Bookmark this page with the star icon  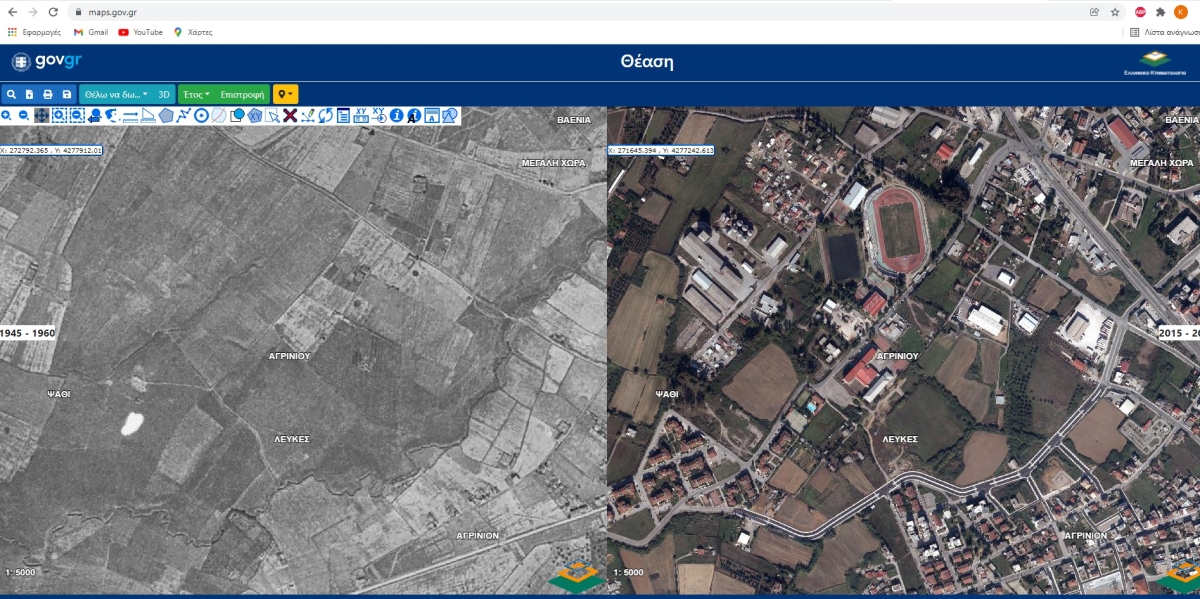click(1115, 12)
